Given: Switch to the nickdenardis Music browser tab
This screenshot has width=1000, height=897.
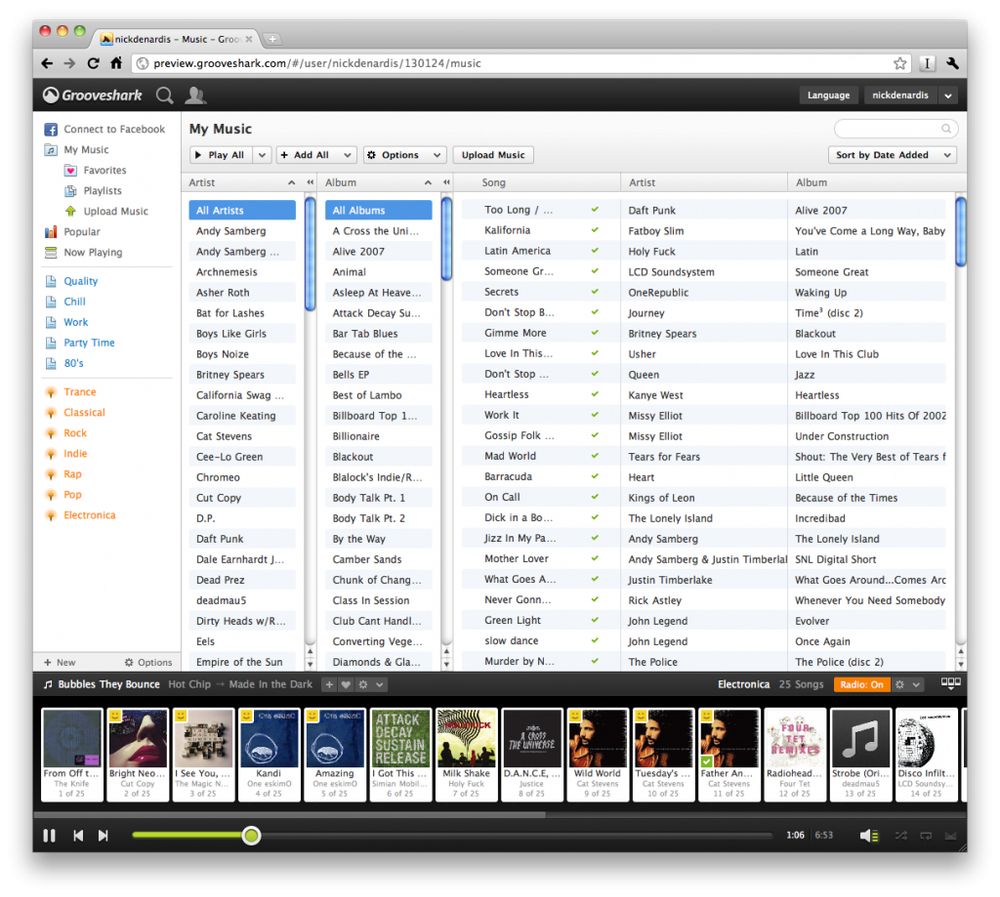Looking at the screenshot, I should (178, 39).
